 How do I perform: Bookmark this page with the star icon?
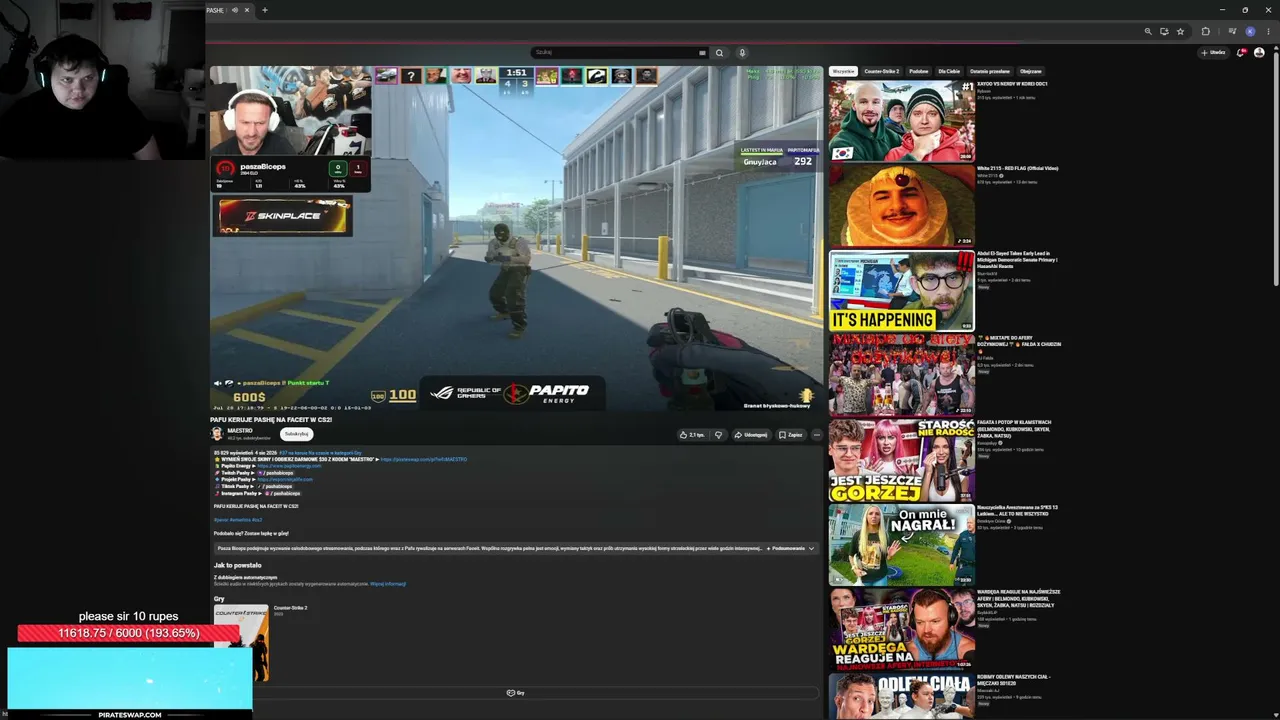click(x=1180, y=31)
